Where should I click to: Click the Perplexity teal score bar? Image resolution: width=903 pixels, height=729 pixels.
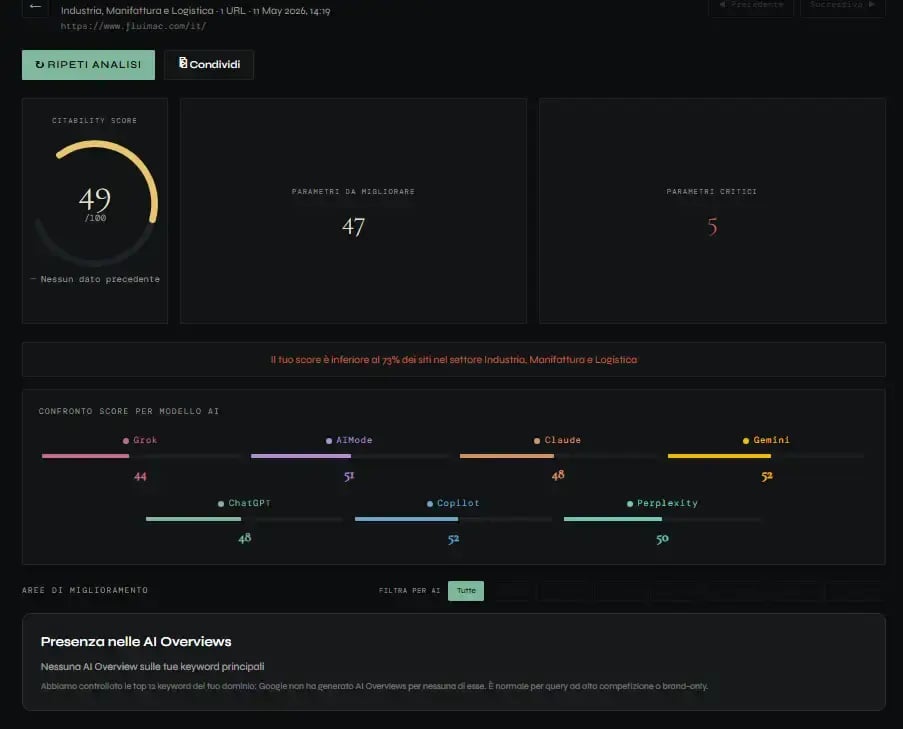(613, 519)
